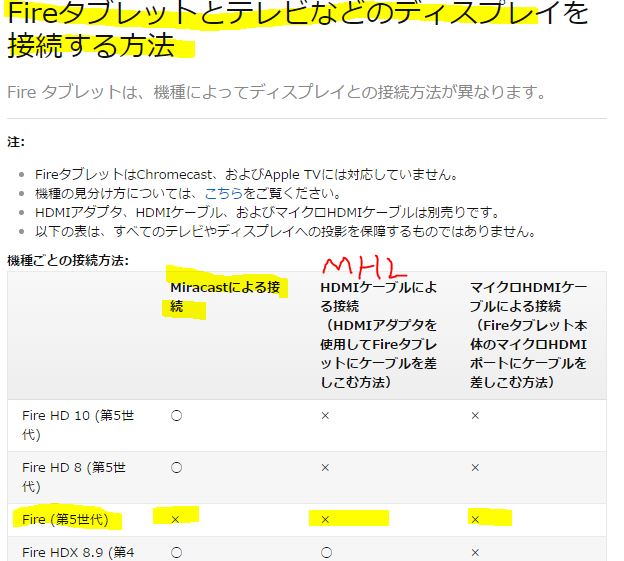
Task: Click the Miracast circle for Fire HD 8
Action: click(x=176, y=468)
